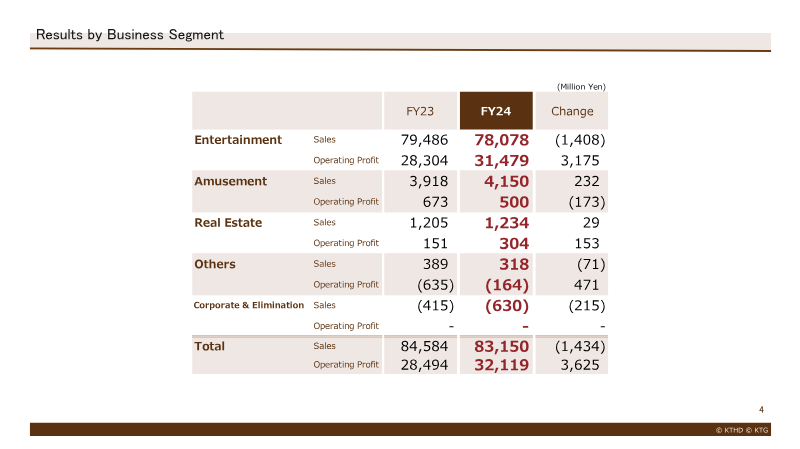
Task: Select the Real Estate segment label
Action: pyautogui.click(x=228, y=222)
